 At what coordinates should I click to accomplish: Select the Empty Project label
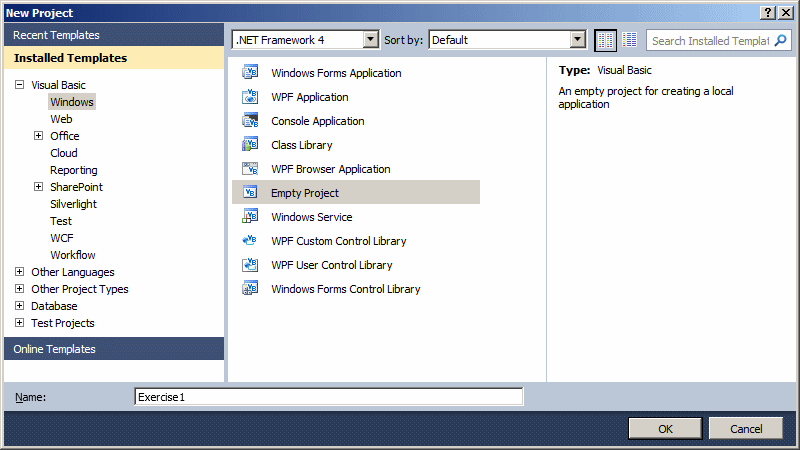305,193
